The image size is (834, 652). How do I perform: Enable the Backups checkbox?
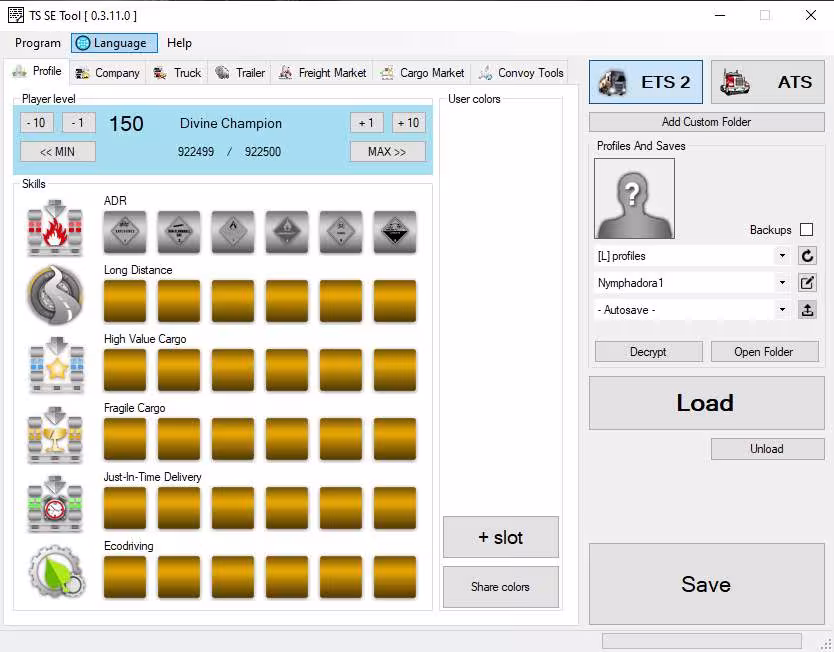tap(806, 230)
